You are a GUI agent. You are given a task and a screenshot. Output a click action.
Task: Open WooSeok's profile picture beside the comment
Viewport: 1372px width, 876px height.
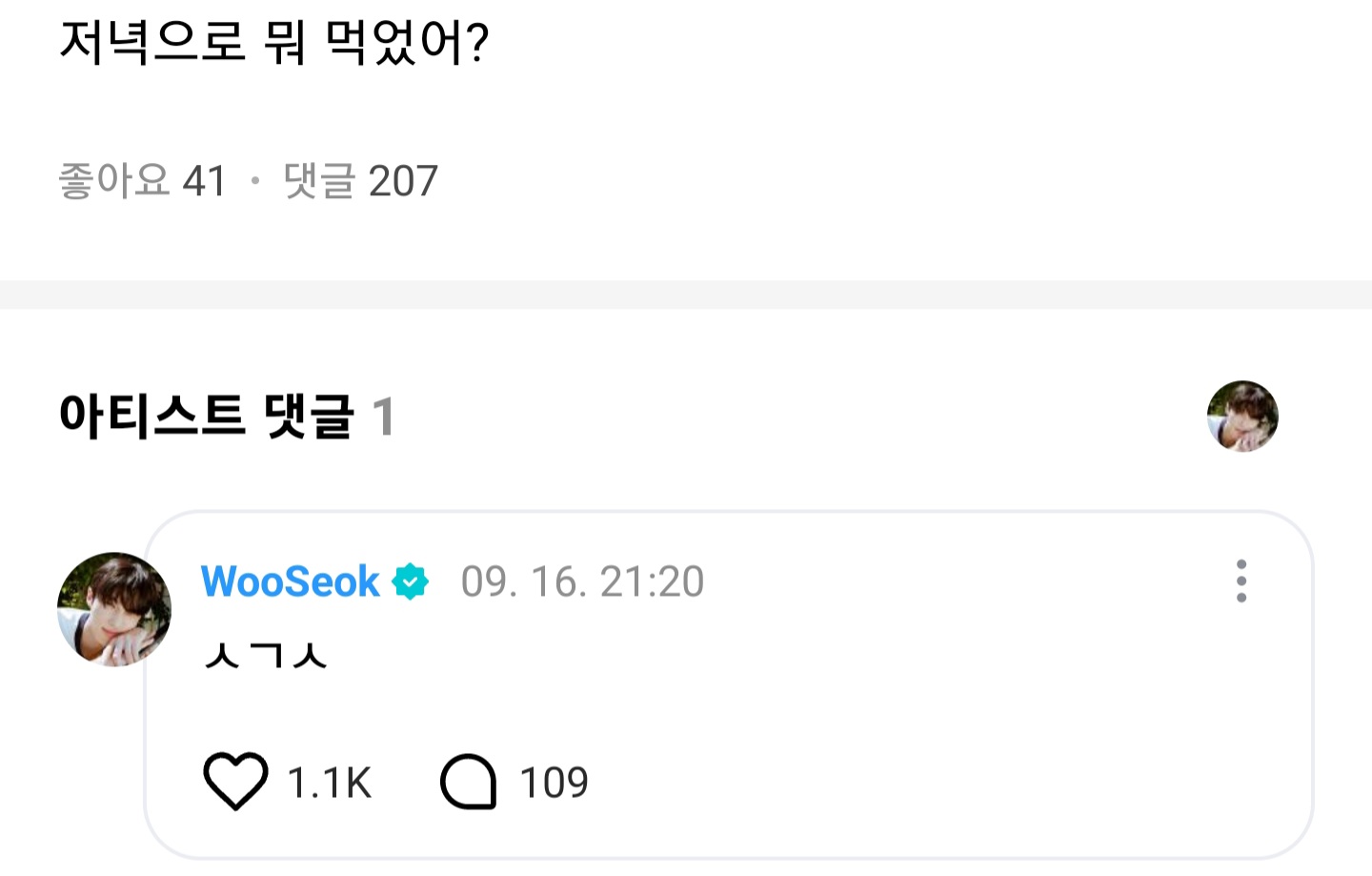tap(114, 609)
